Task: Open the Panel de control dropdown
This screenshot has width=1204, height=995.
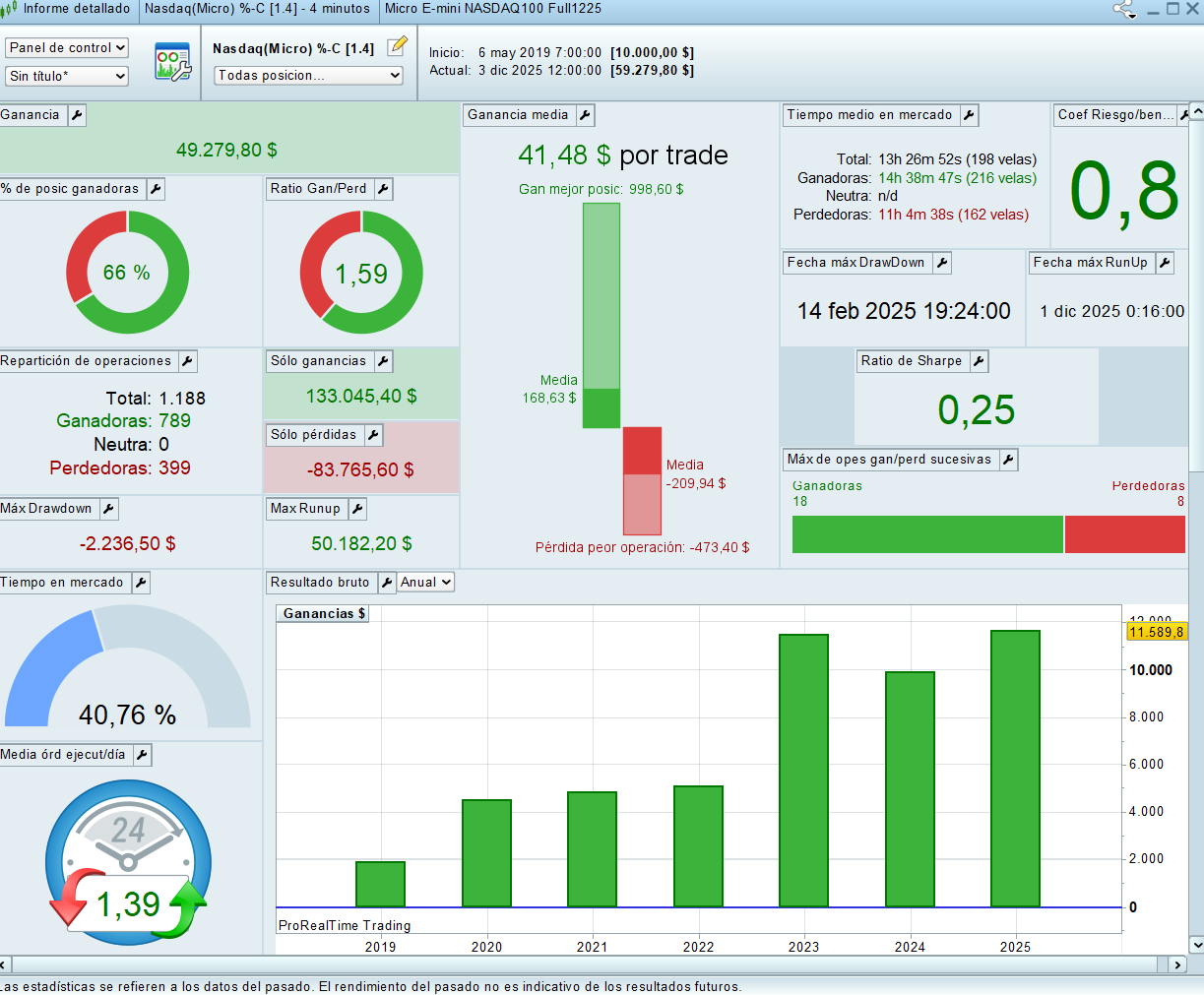Action: 67,48
